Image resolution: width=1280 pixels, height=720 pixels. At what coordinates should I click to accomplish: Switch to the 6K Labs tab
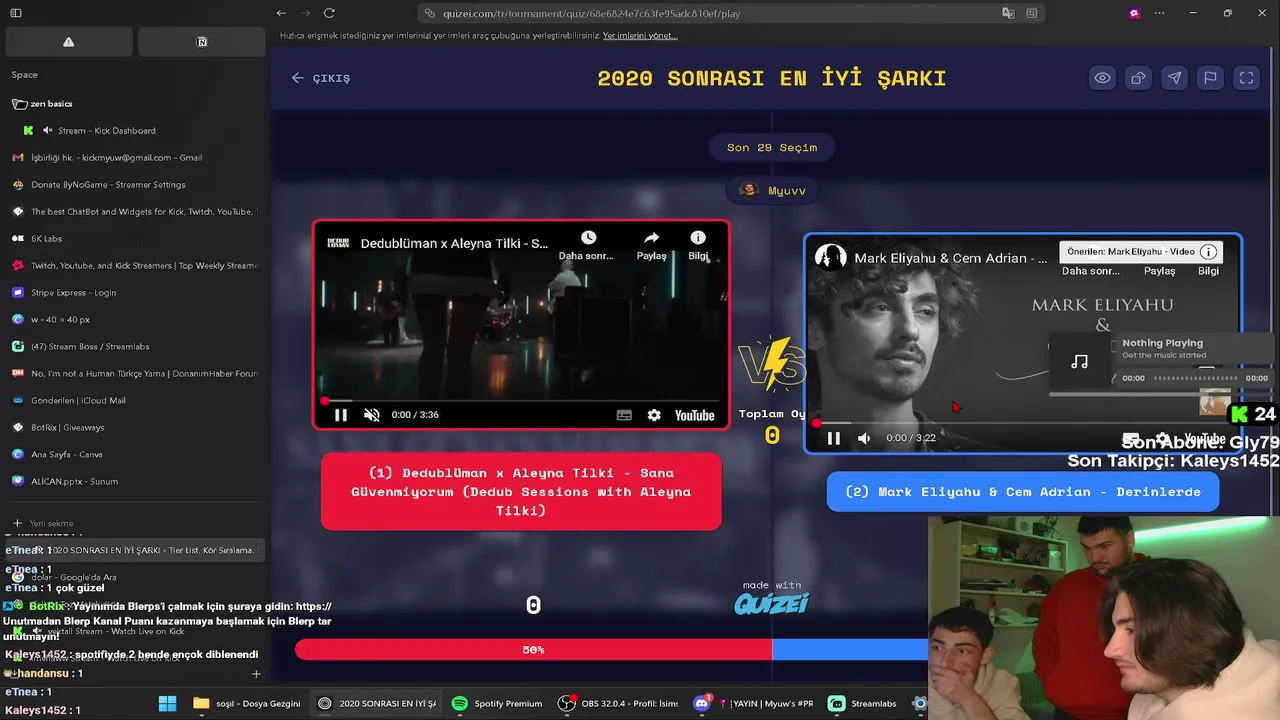point(135,238)
